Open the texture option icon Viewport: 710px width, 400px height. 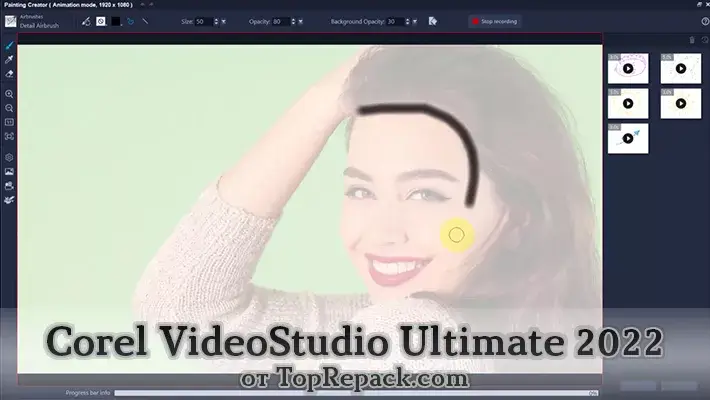pos(101,21)
